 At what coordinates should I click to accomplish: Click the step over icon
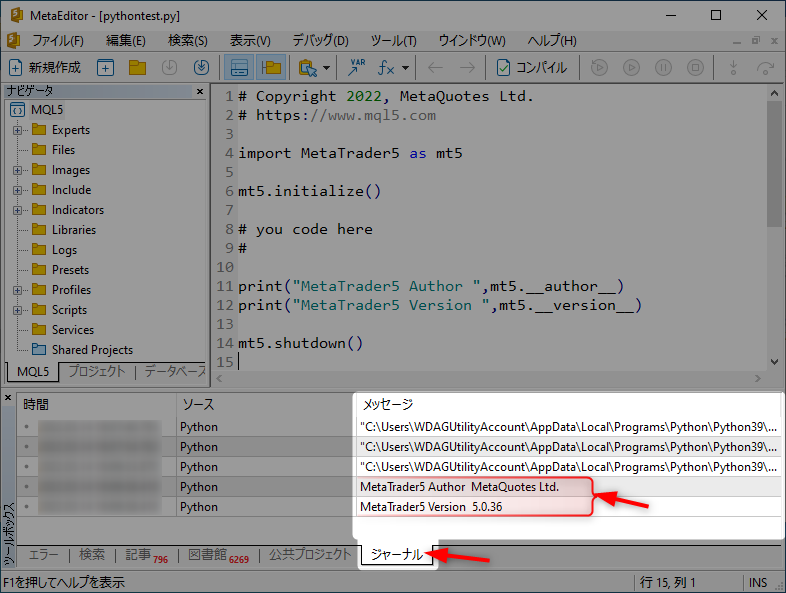pyautogui.click(x=765, y=67)
